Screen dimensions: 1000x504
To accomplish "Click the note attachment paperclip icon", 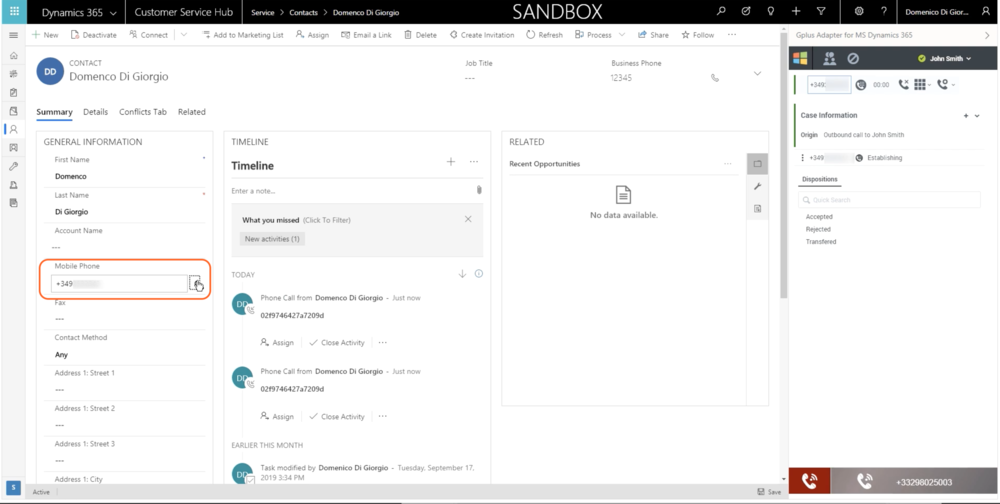I will click(478, 190).
